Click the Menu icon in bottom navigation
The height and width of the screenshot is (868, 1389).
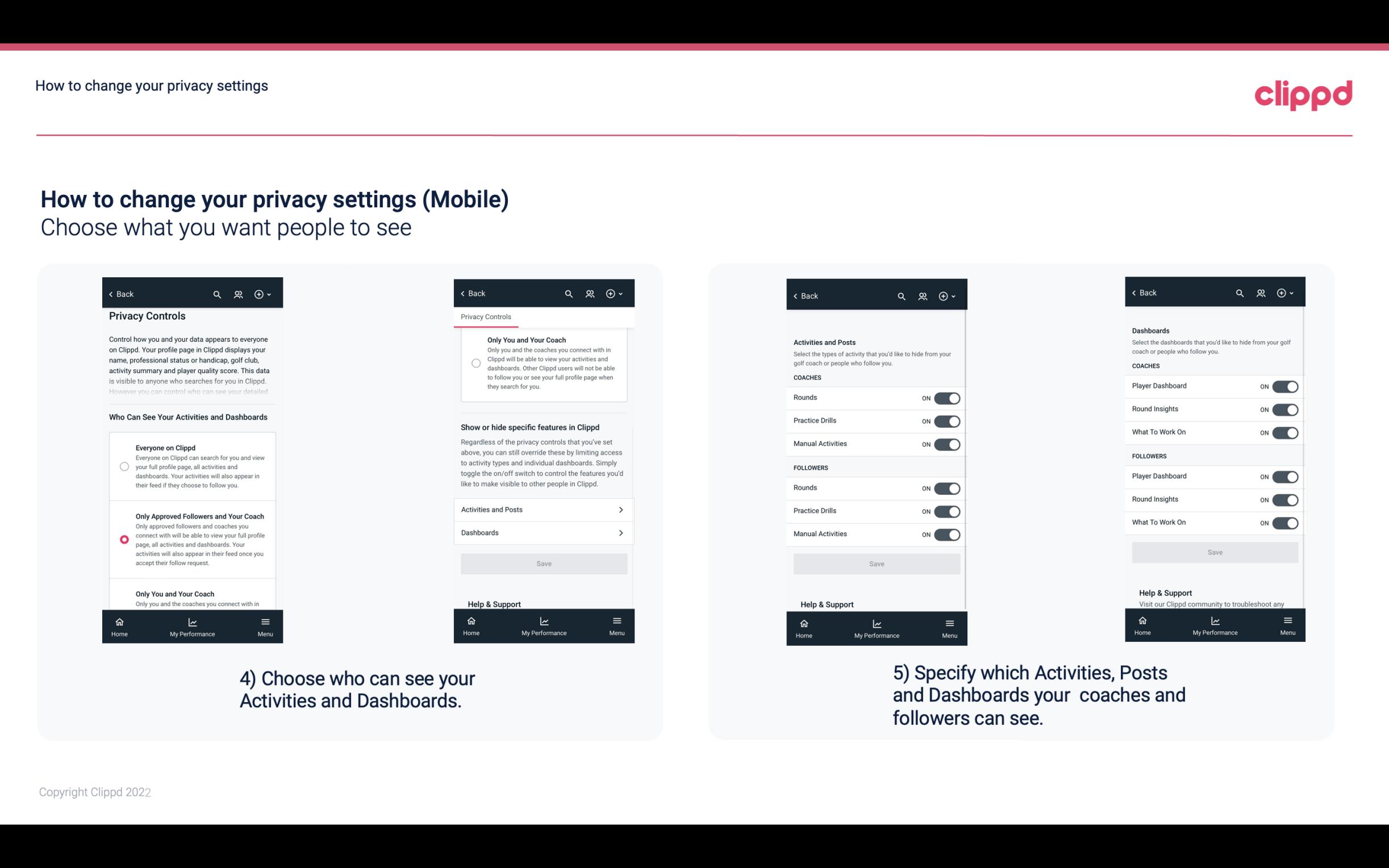pyautogui.click(x=265, y=621)
